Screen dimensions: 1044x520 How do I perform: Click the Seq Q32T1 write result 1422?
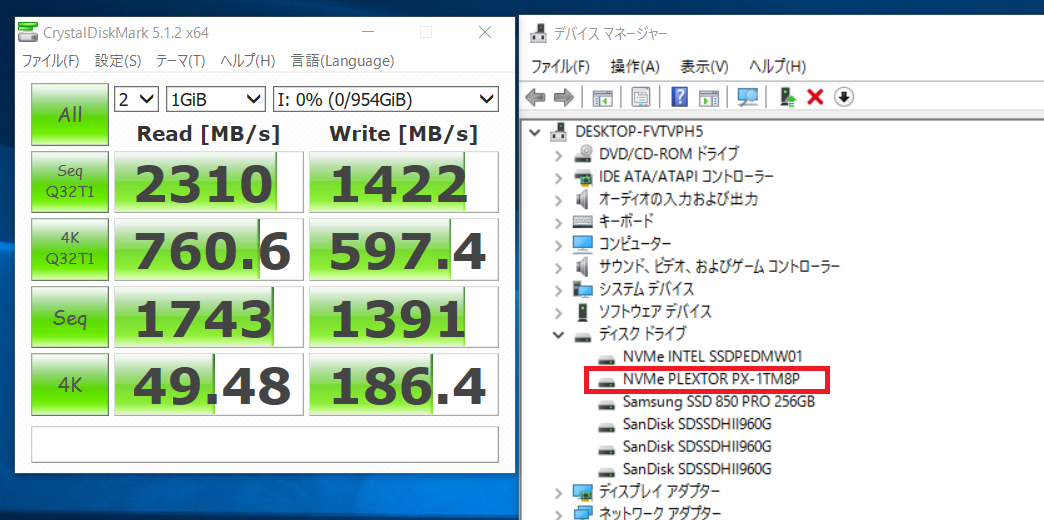pos(403,182)
